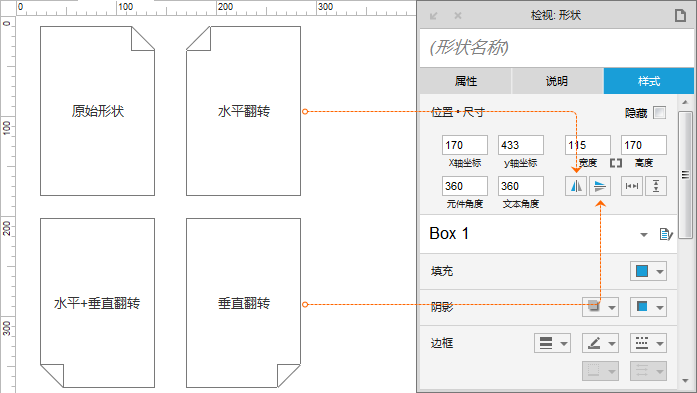Click the border color pencil icon

click(594, 343)
